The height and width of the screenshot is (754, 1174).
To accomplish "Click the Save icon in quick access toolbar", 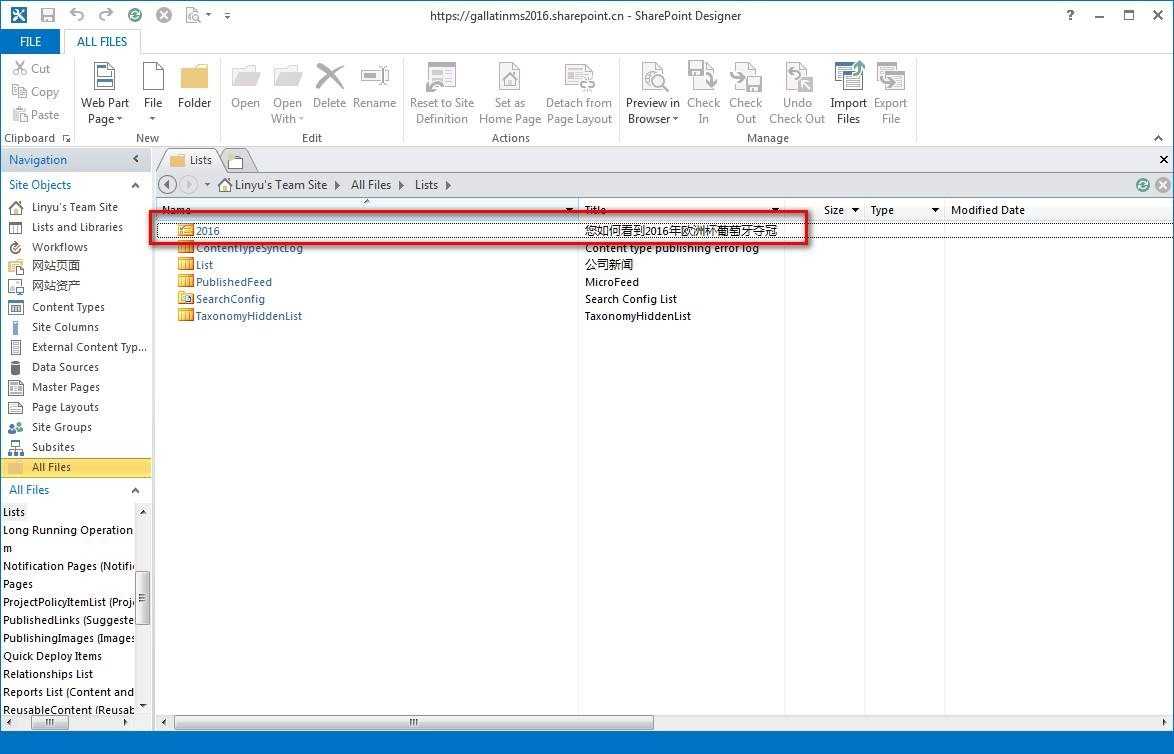I will pyautogui.click(x=47, y=15).
